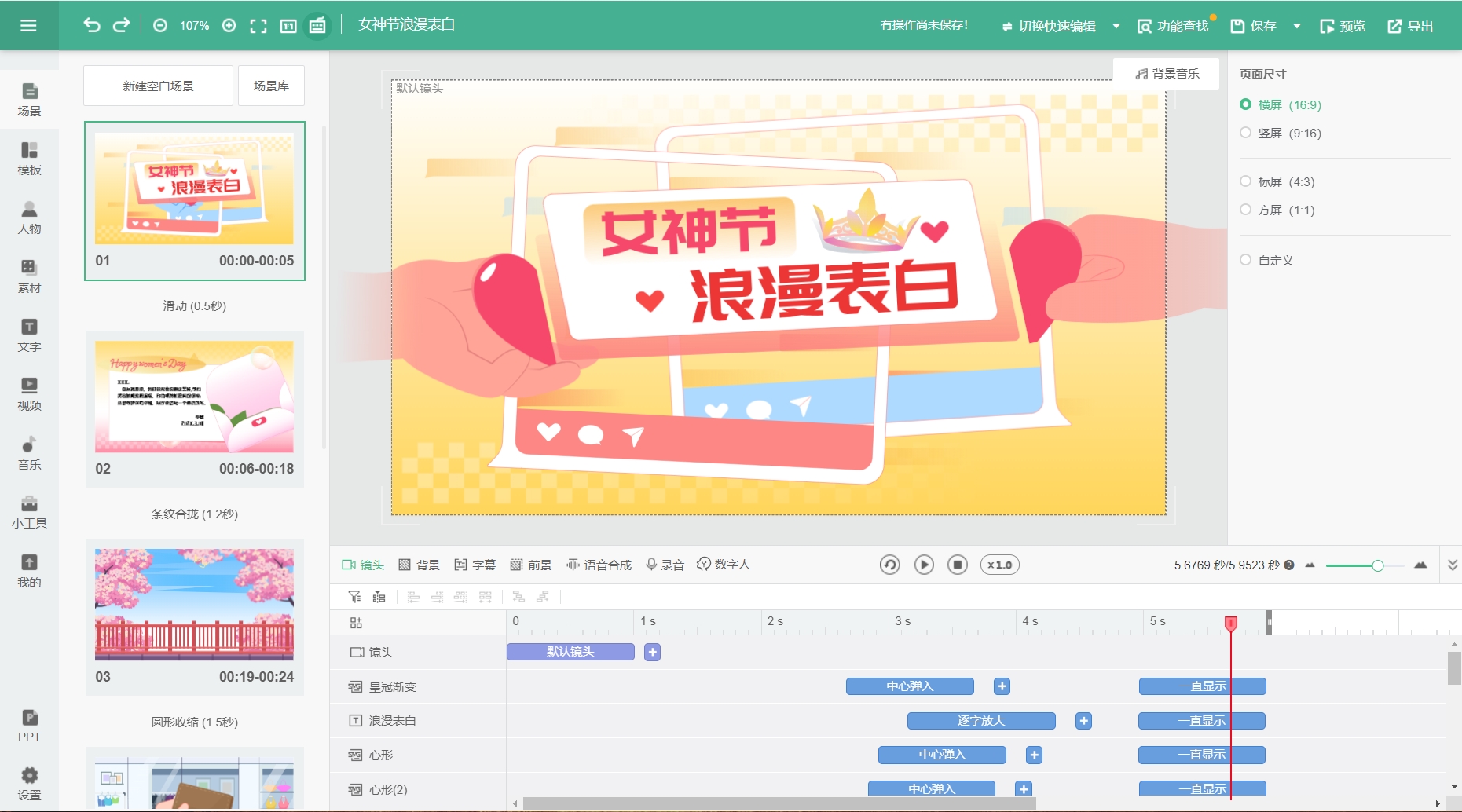Select scene 02 thumbnail
The image size is (1462, 812).
[194, 397]
